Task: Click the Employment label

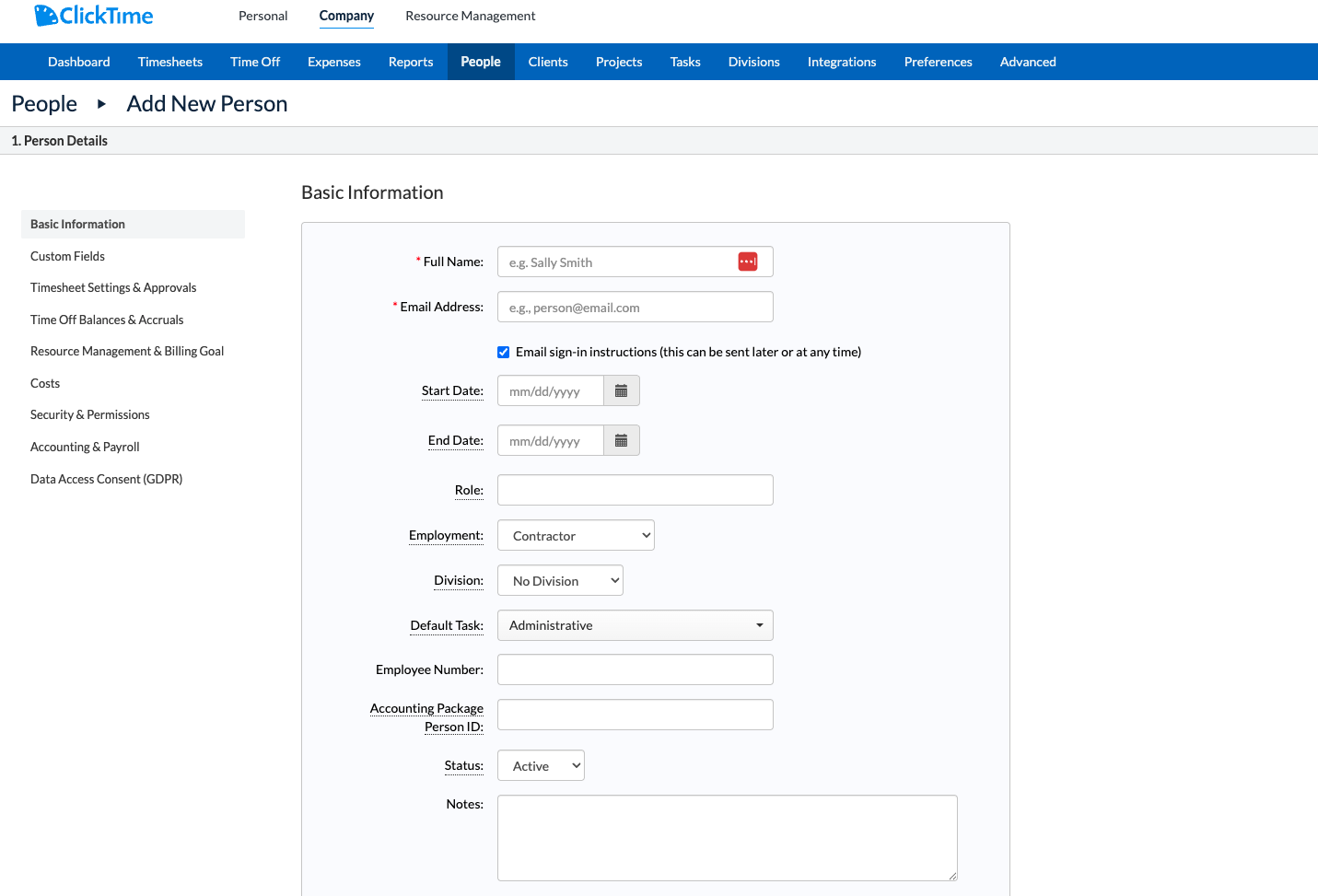Action: pos(446,535)
